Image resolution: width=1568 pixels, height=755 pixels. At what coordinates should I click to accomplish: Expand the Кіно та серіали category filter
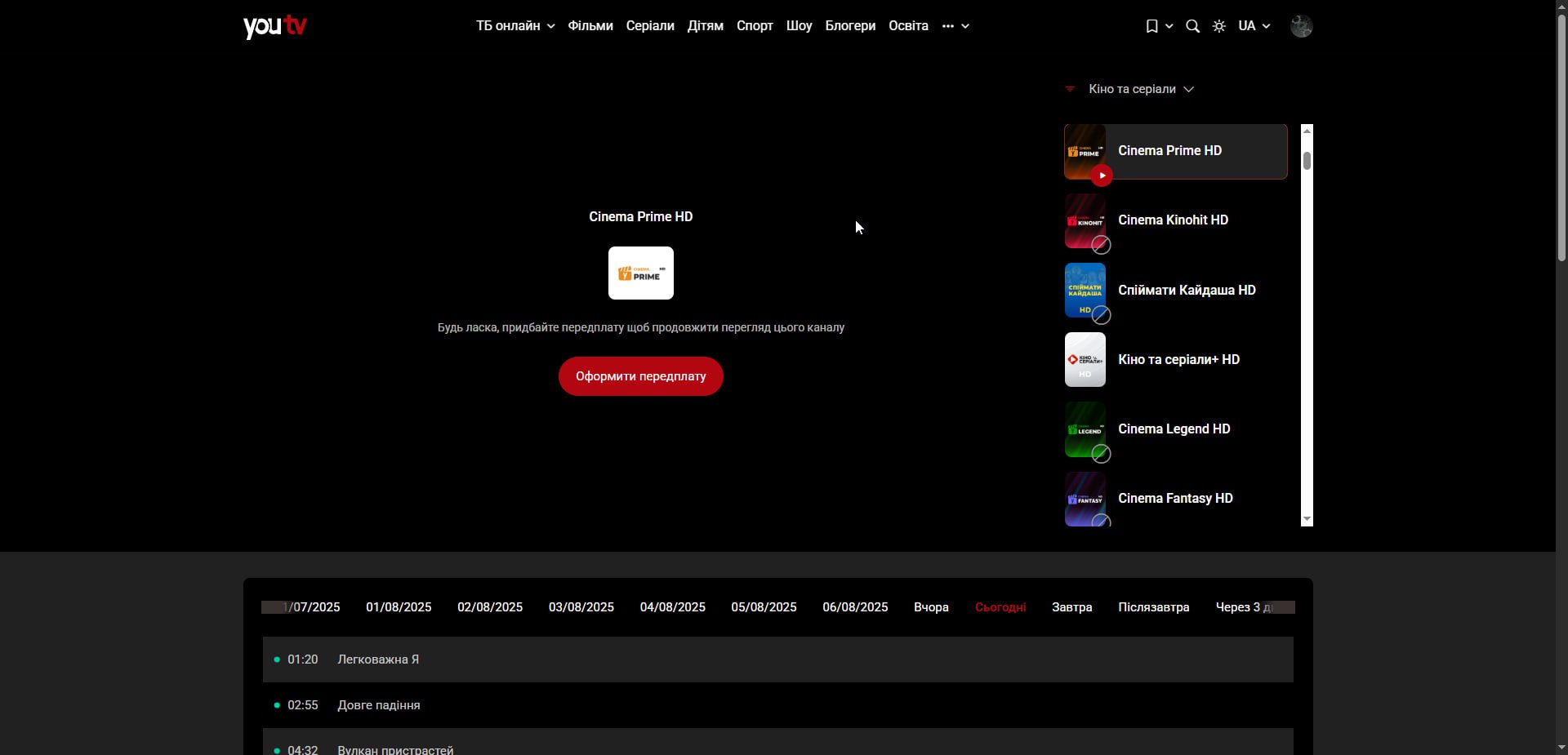(1141, 89)
